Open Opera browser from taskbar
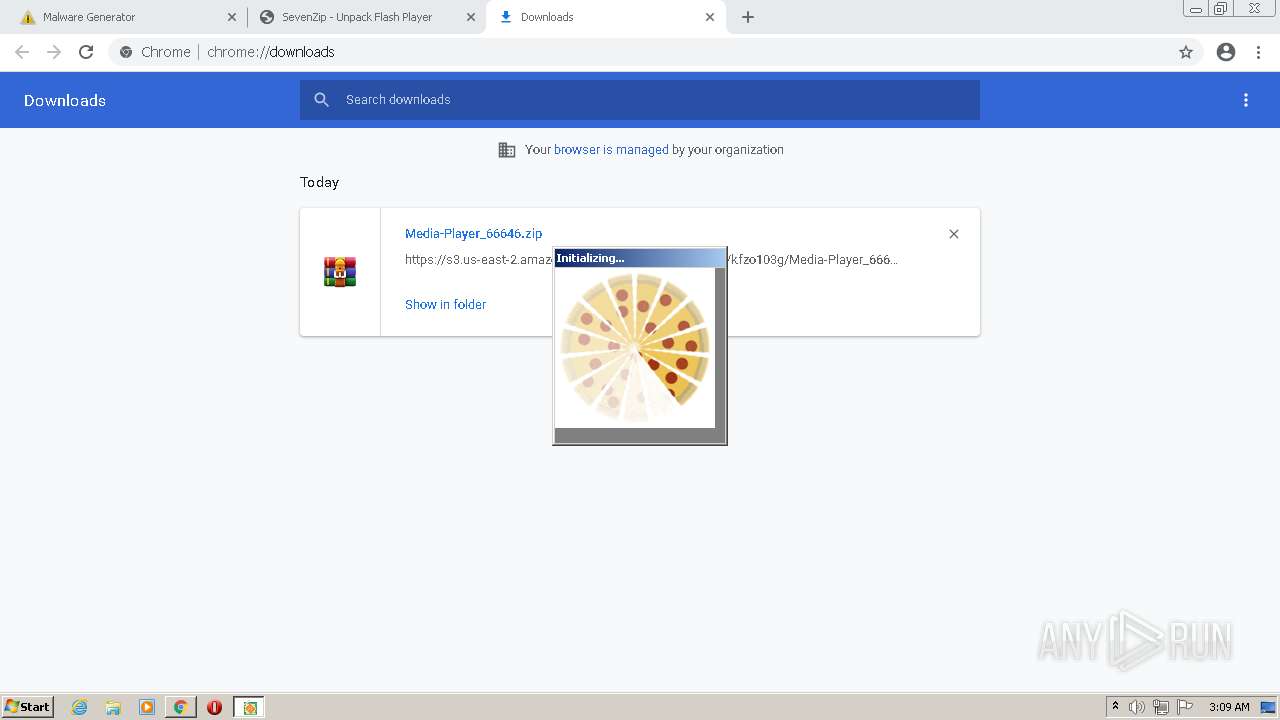Screen dimensions: 1280x720 (x=214, y=707)
